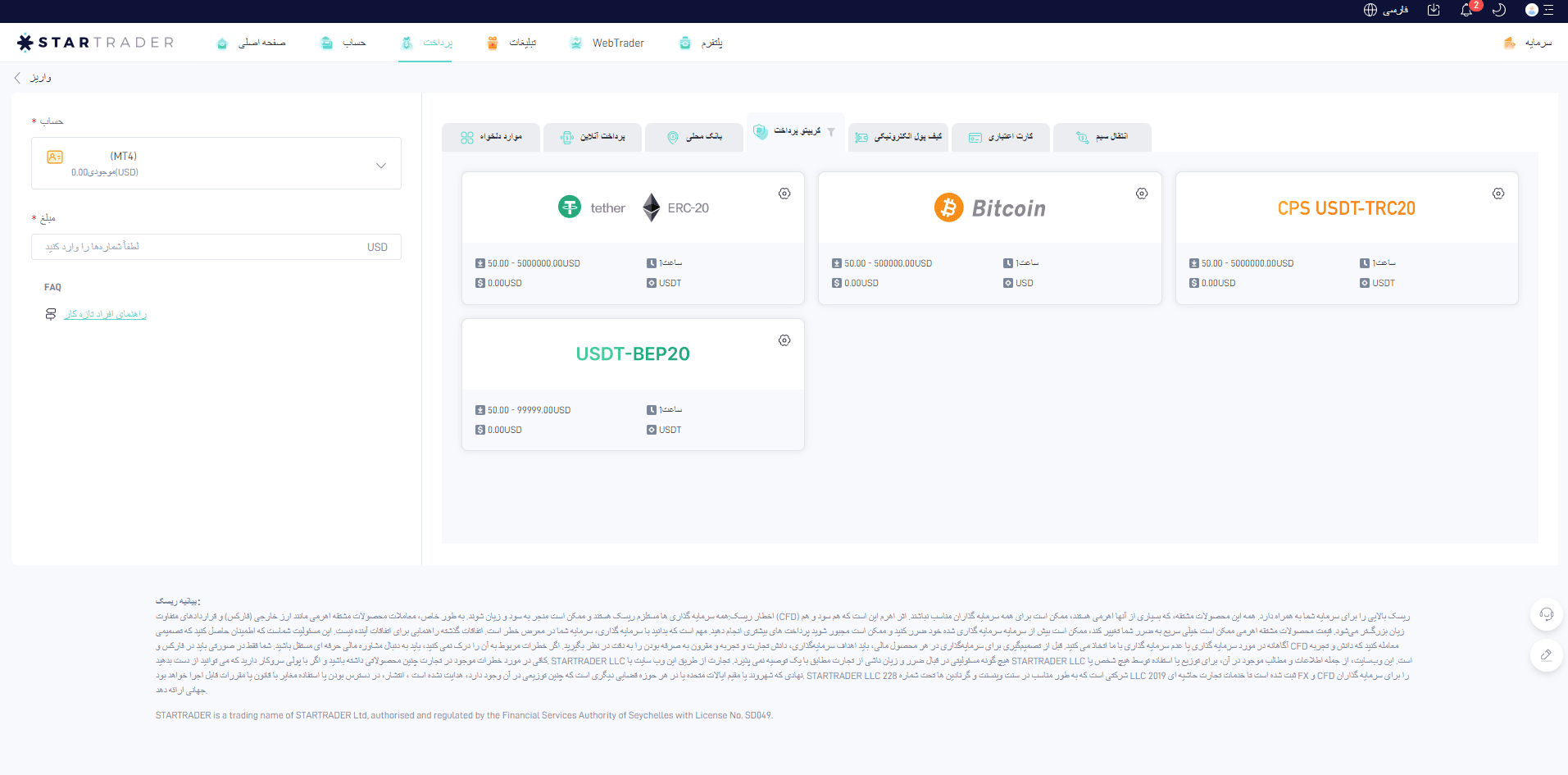Click the STARTRADER Ltd license text in footer

pyautogui.click(x=464, y=715)
